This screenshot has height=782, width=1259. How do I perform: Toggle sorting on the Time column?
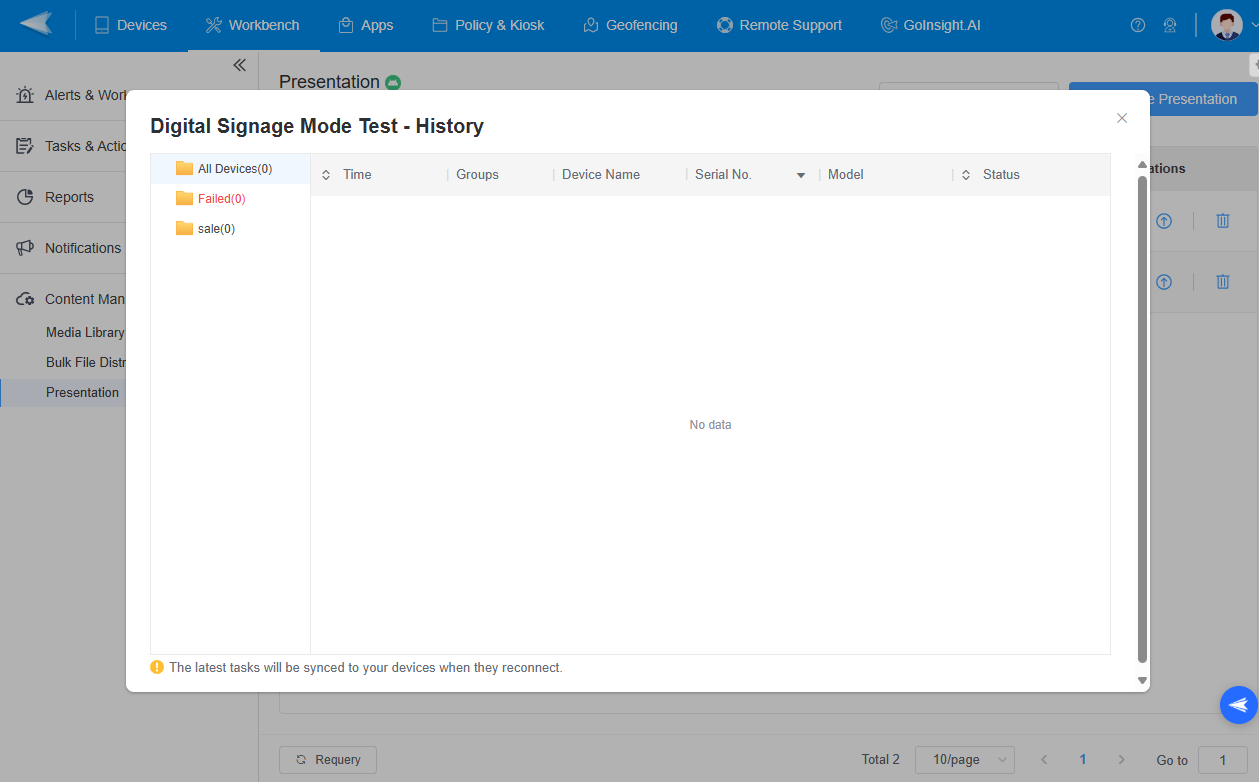(x=326, y=174)
